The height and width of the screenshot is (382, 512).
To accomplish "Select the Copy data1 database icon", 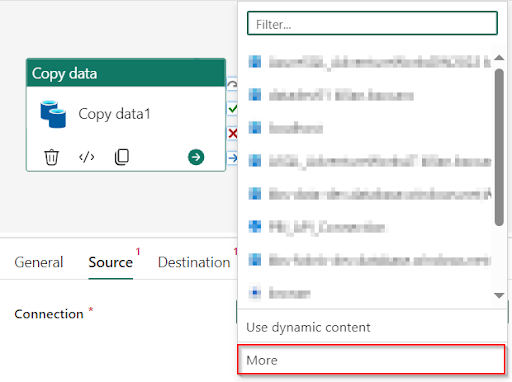I will pos(53,114).
